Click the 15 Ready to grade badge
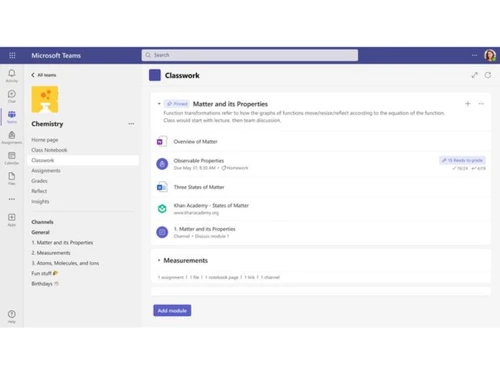This screenshot has width=500, height=375. (x=462, y=160)
